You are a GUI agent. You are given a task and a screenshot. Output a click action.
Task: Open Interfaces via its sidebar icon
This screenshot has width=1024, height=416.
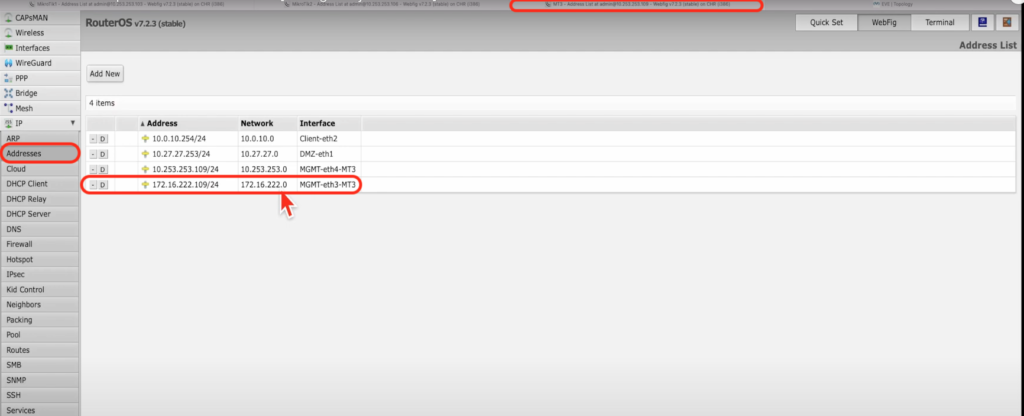[8, 48]
